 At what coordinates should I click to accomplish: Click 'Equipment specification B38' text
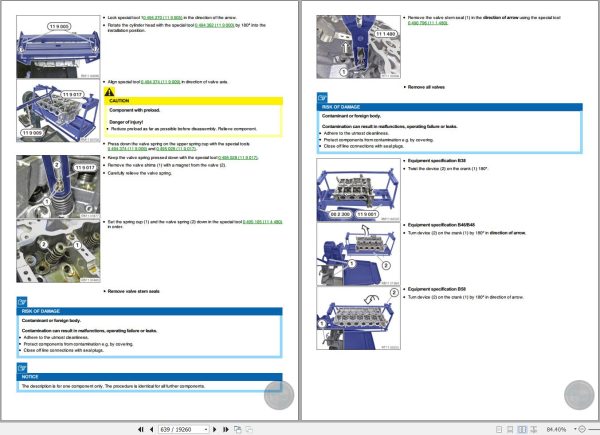[x=437, y=161]
